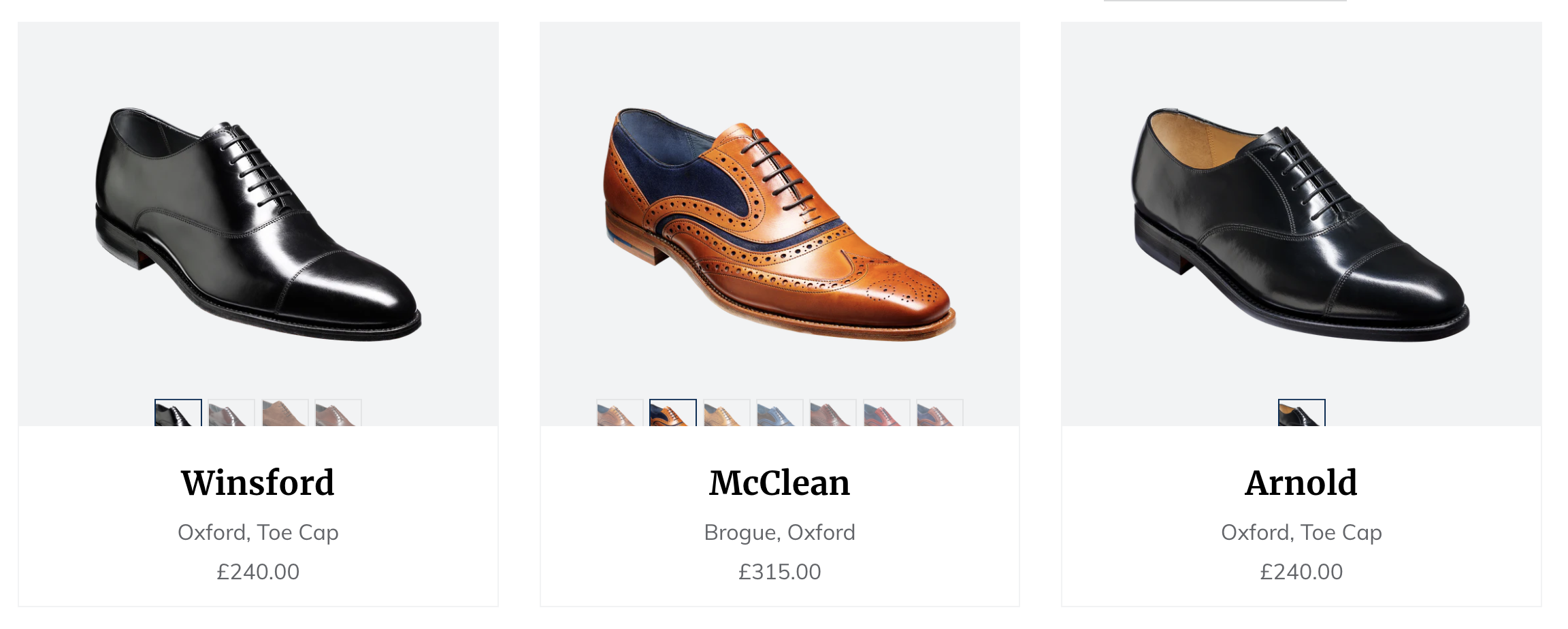This screenshot has width=1568, height=629.
Task: Select the first McClean colour thumbnail
Action: 619,413
